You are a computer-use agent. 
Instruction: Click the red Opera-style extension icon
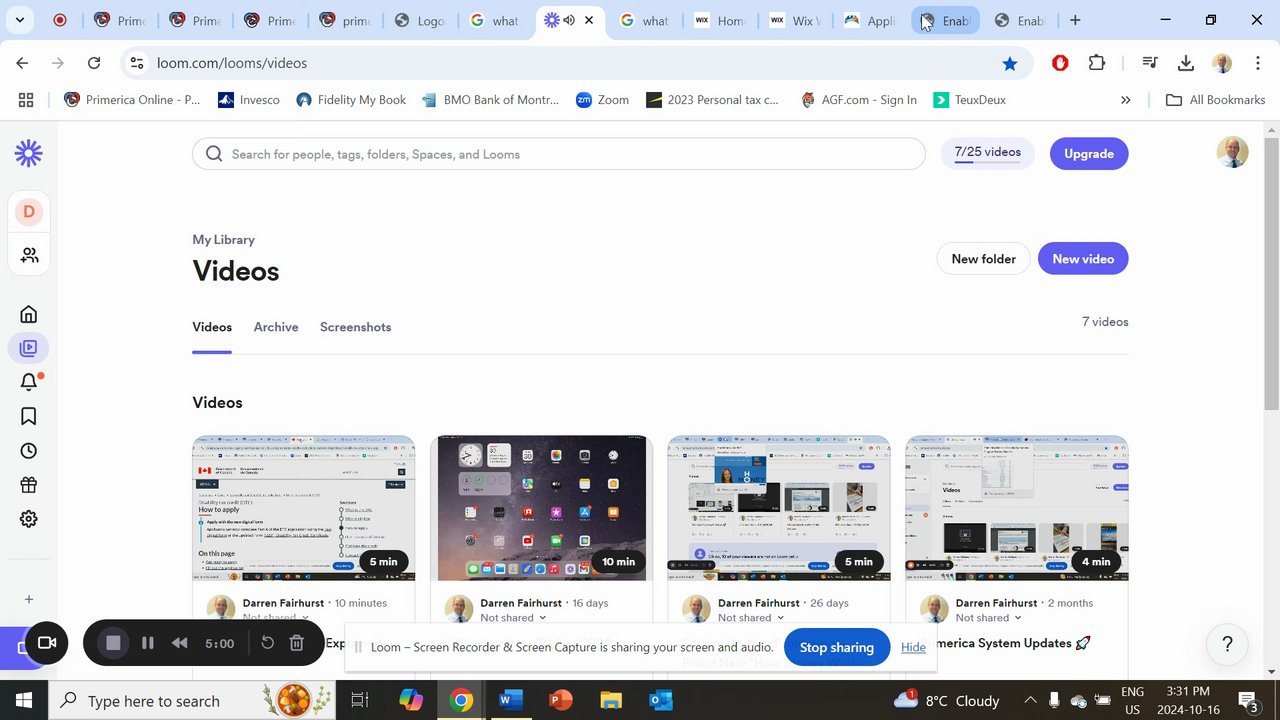point(1060,63)
